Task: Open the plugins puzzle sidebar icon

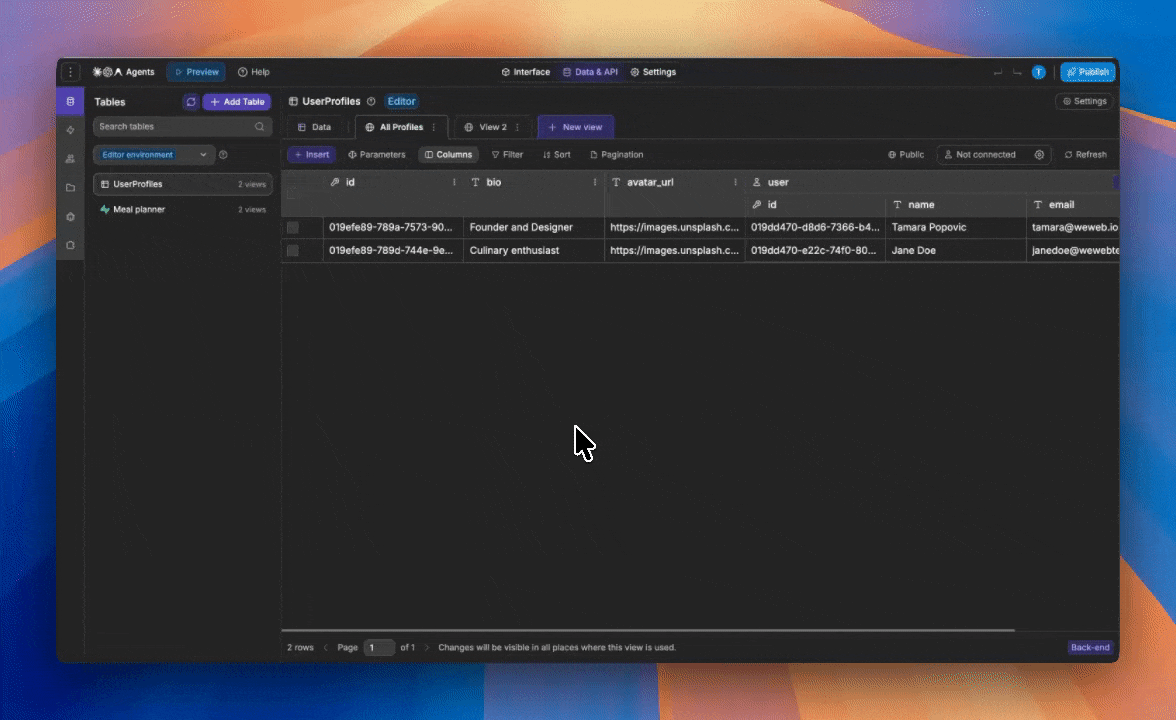Action: (70, 245)
